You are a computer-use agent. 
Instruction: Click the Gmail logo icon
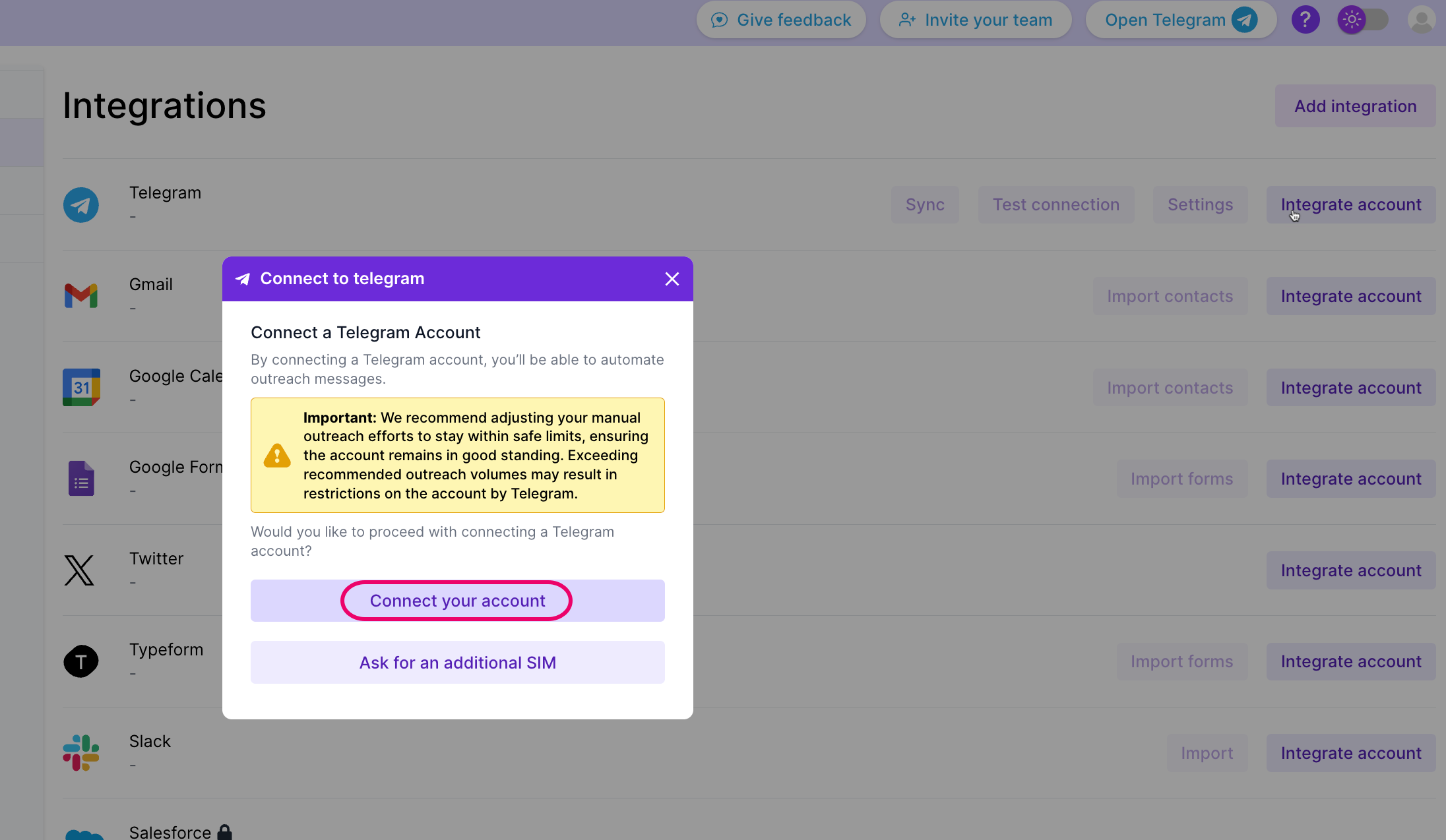(x=81, y=296)
